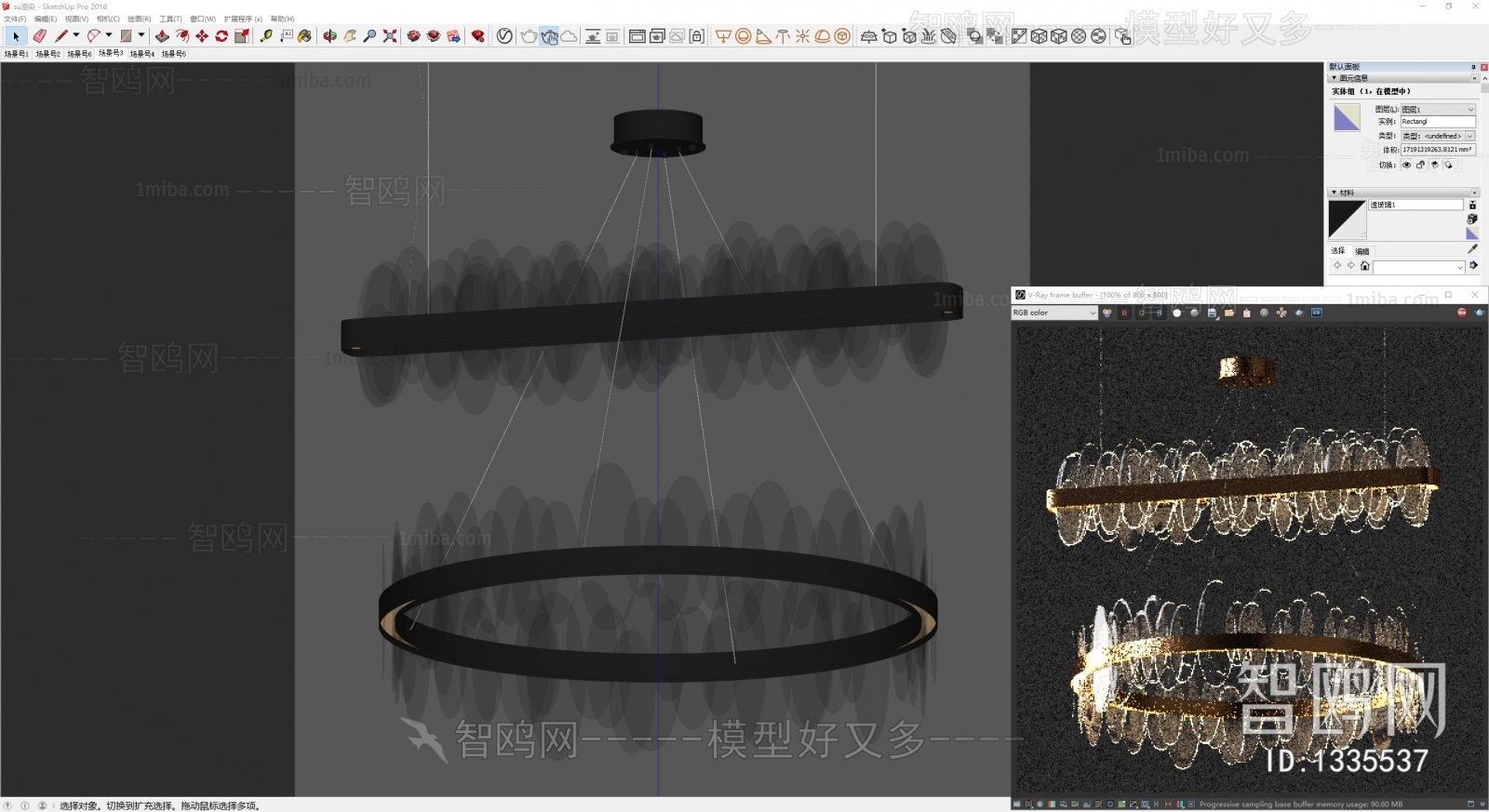Select the pink Eraser tool

[39, 36]
